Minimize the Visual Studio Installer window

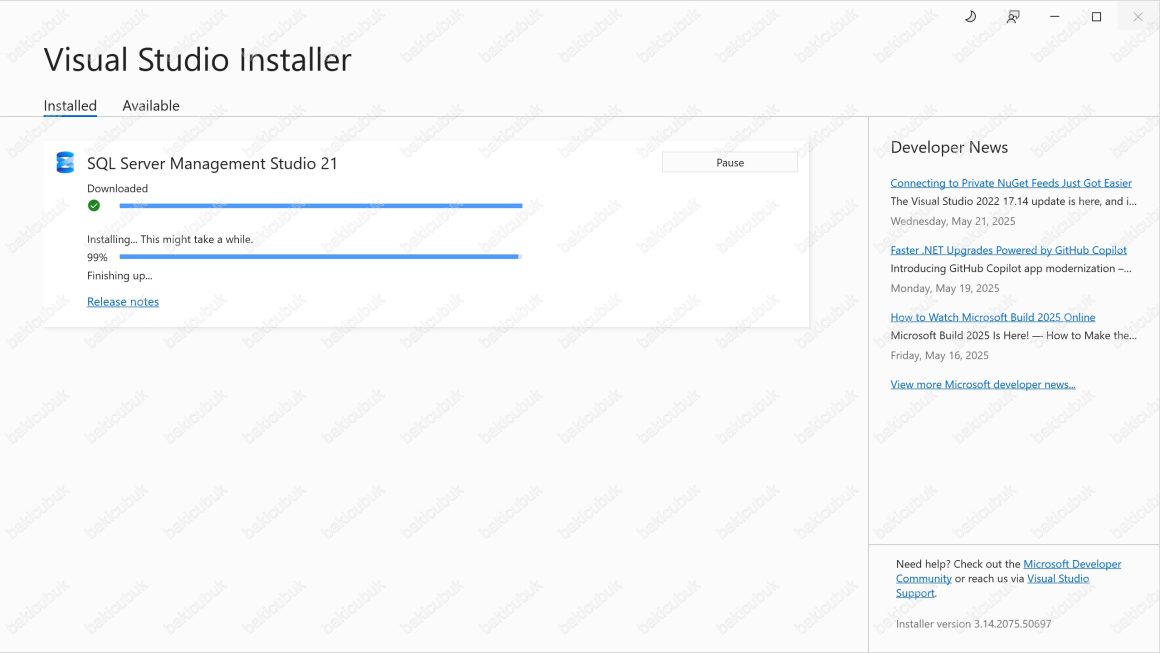(x=1053, y=16)
